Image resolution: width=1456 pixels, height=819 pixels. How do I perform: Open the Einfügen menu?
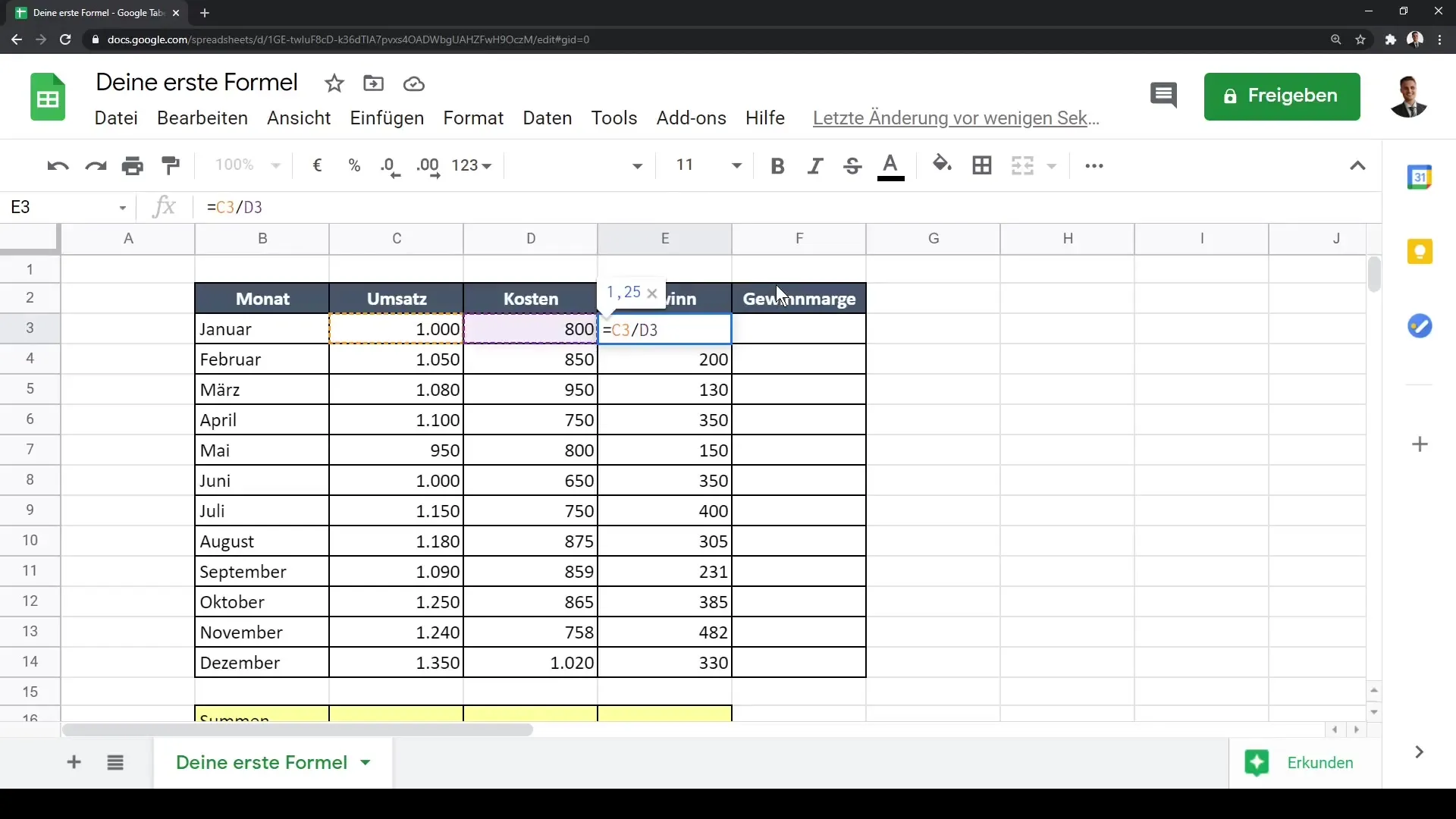click(x=386, y=117)
